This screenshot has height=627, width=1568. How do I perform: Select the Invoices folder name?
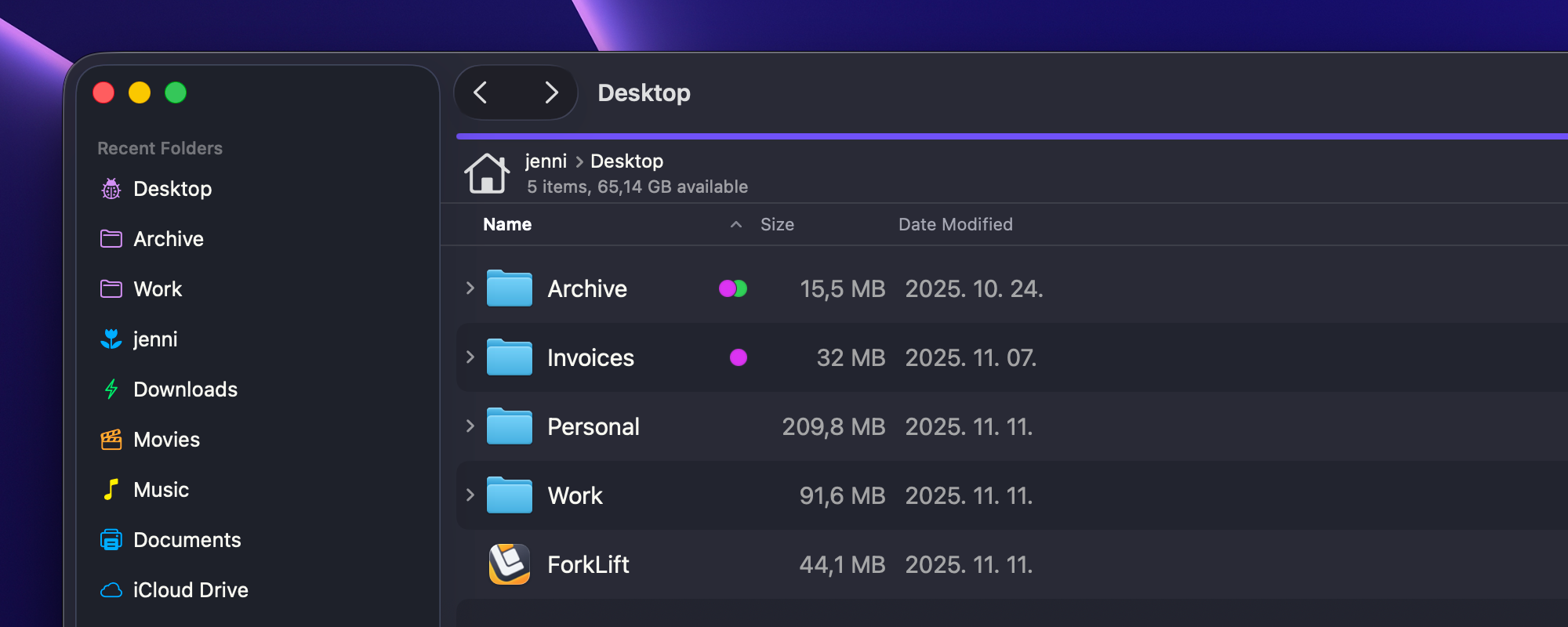click(590, 358)
